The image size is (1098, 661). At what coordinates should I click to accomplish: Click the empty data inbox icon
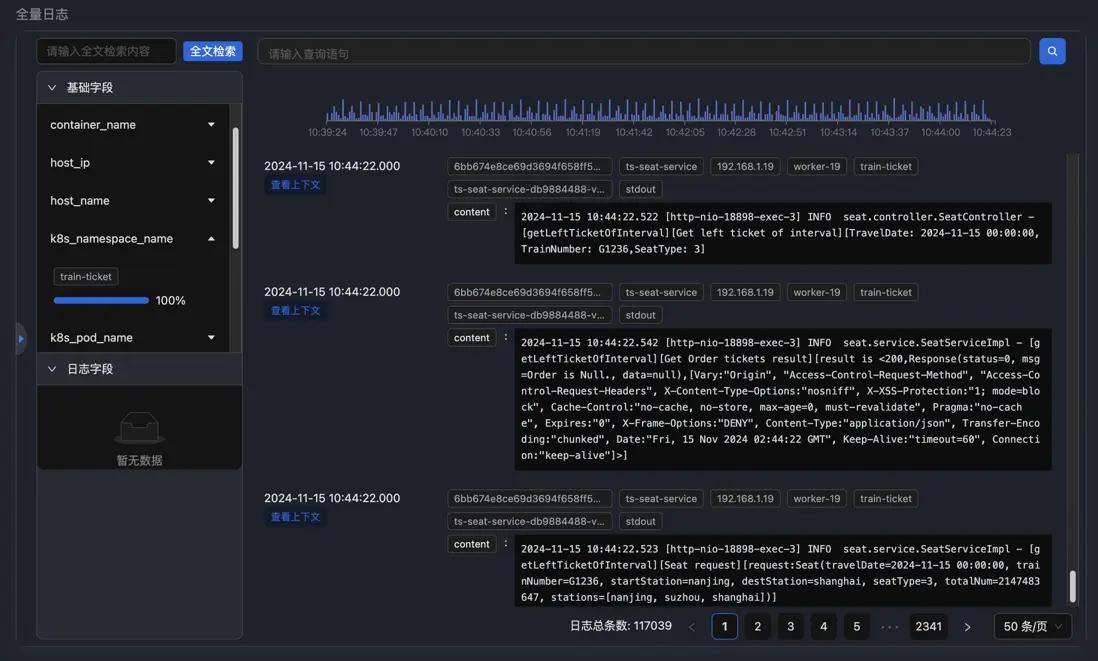tap(139, 429)
